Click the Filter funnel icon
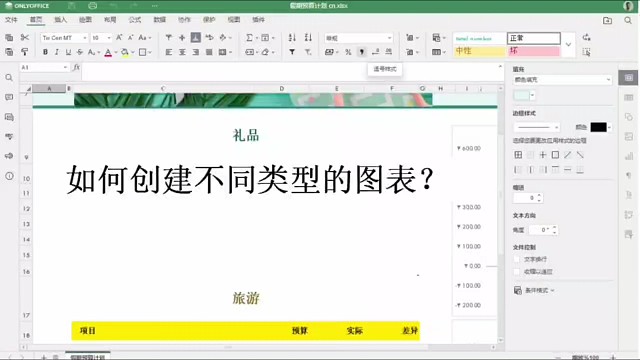This screenshot has width=640, height=360. pos(292,52)
